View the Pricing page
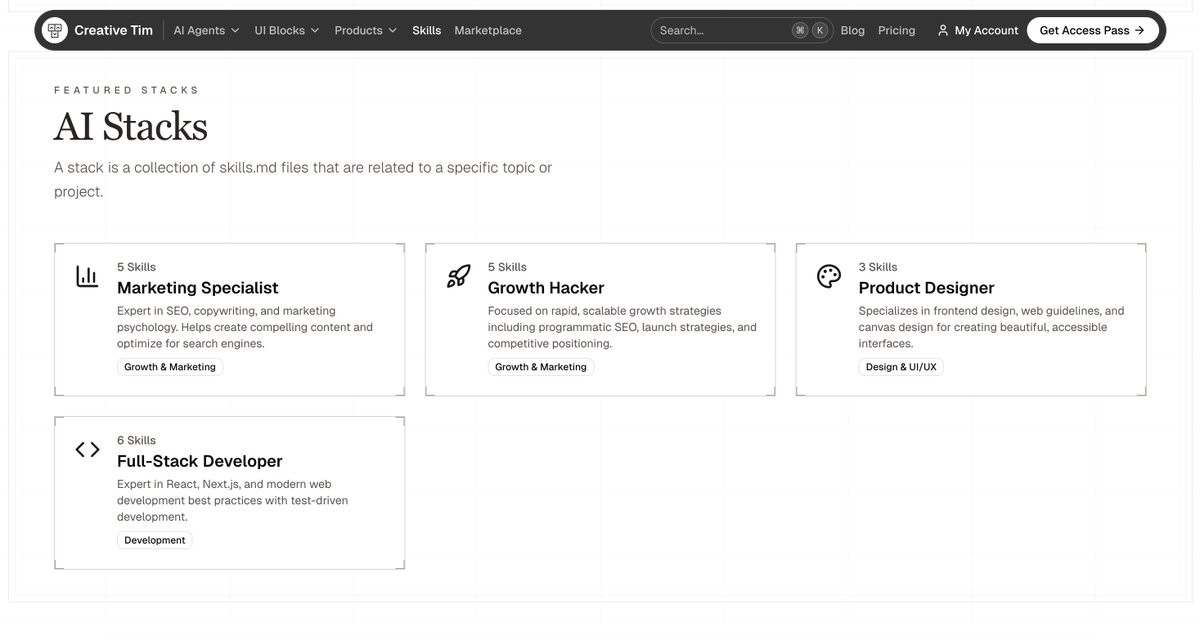Viewport: 1200px width, 640px height. (897, 30)
